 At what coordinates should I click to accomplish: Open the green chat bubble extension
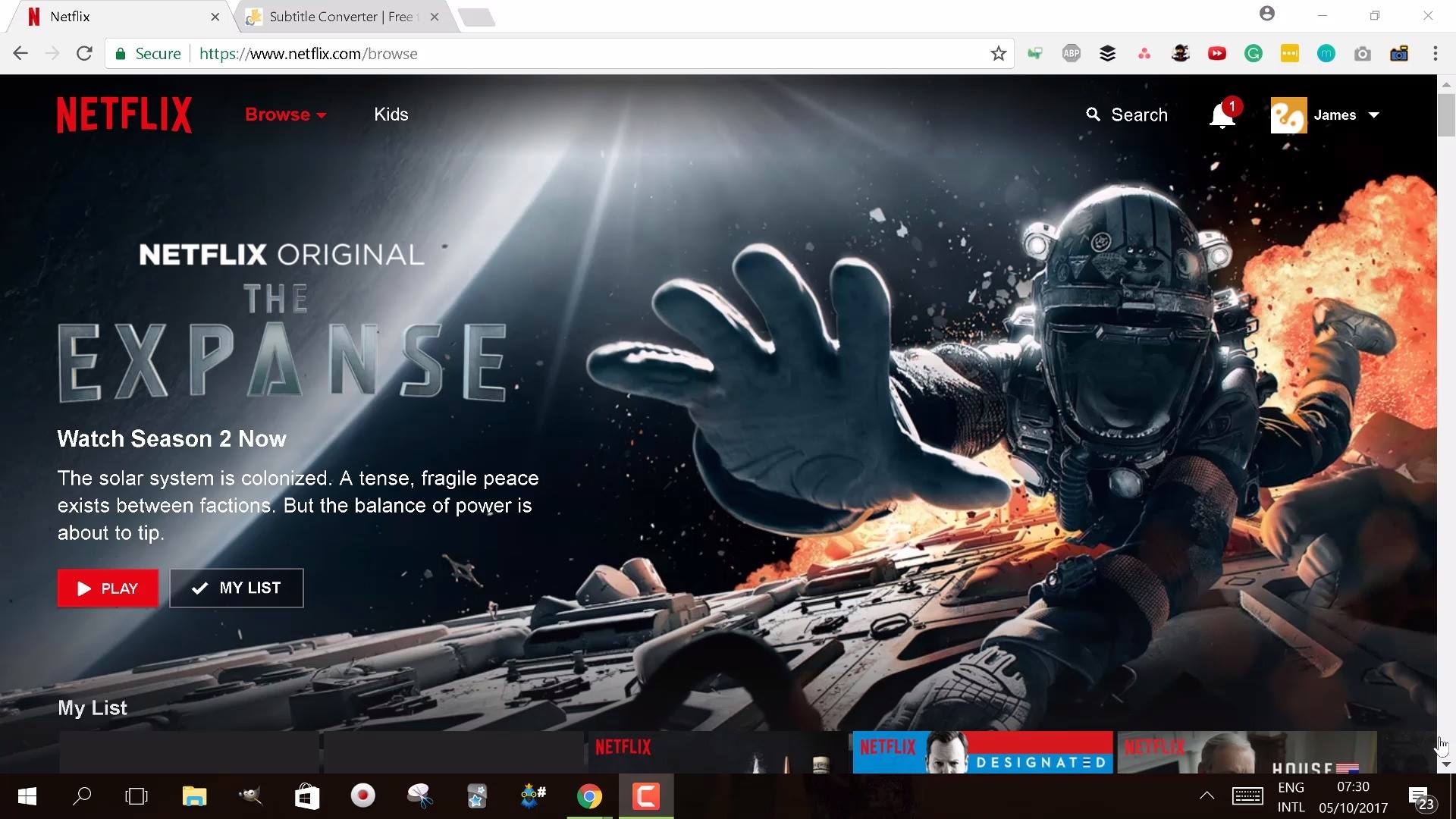point(1035,54)
